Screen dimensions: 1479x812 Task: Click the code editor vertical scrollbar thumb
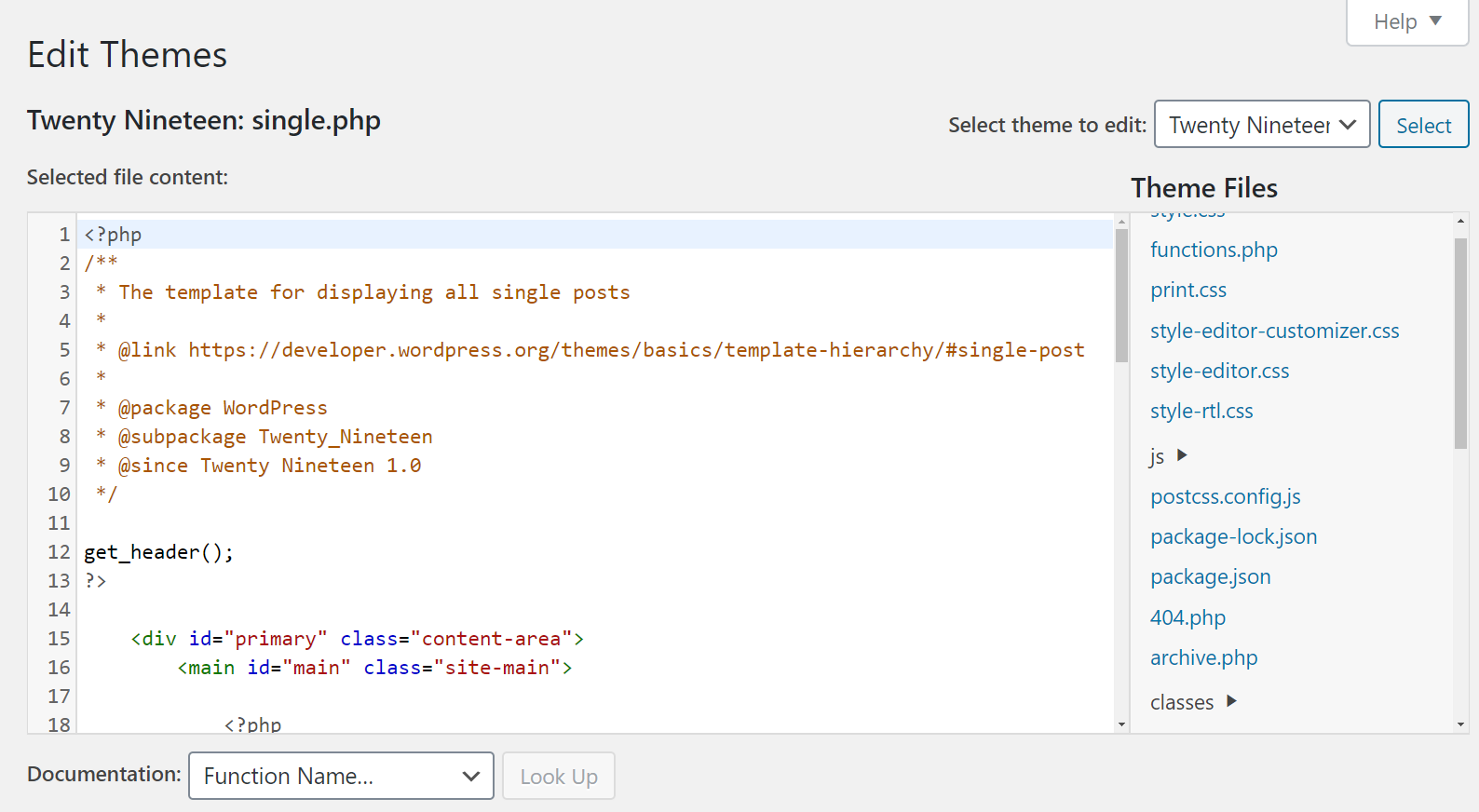[1121, 294]
